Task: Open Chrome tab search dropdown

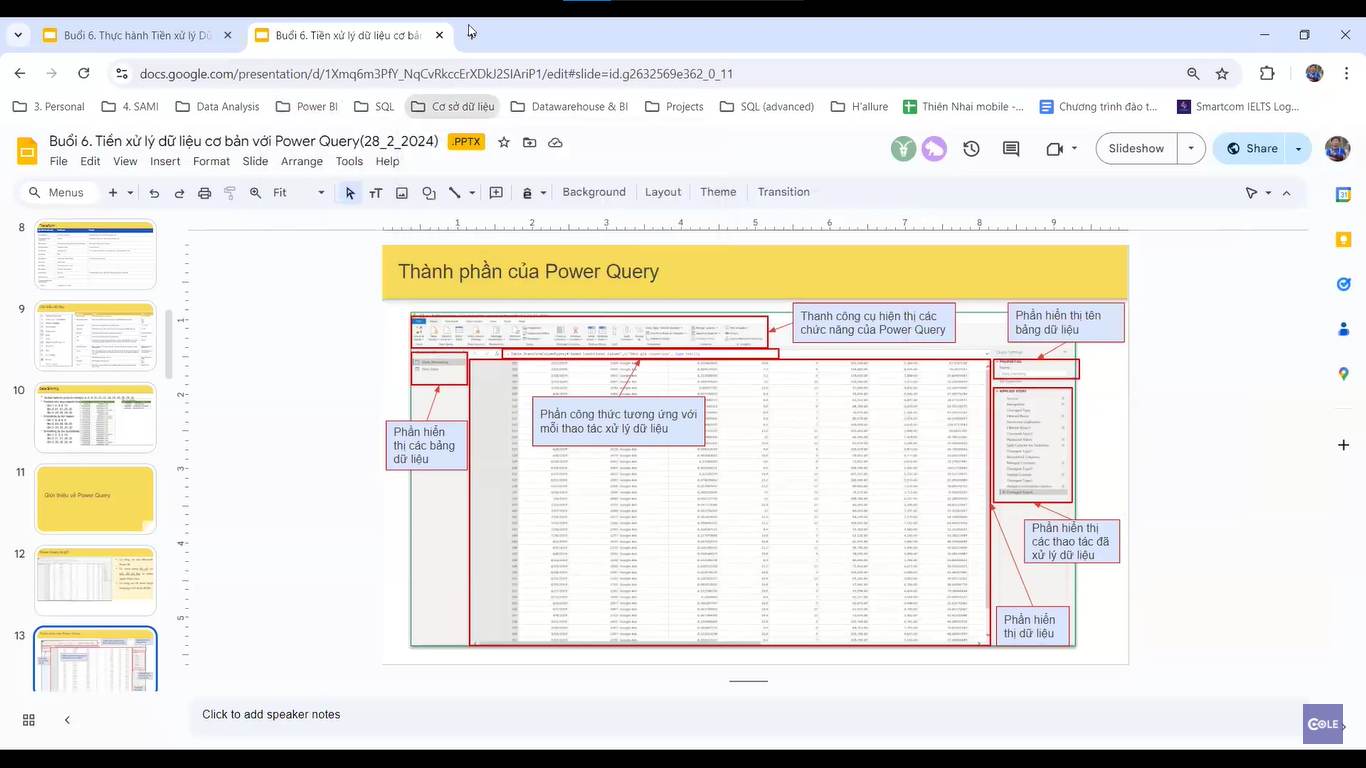Action: point(18,35)
